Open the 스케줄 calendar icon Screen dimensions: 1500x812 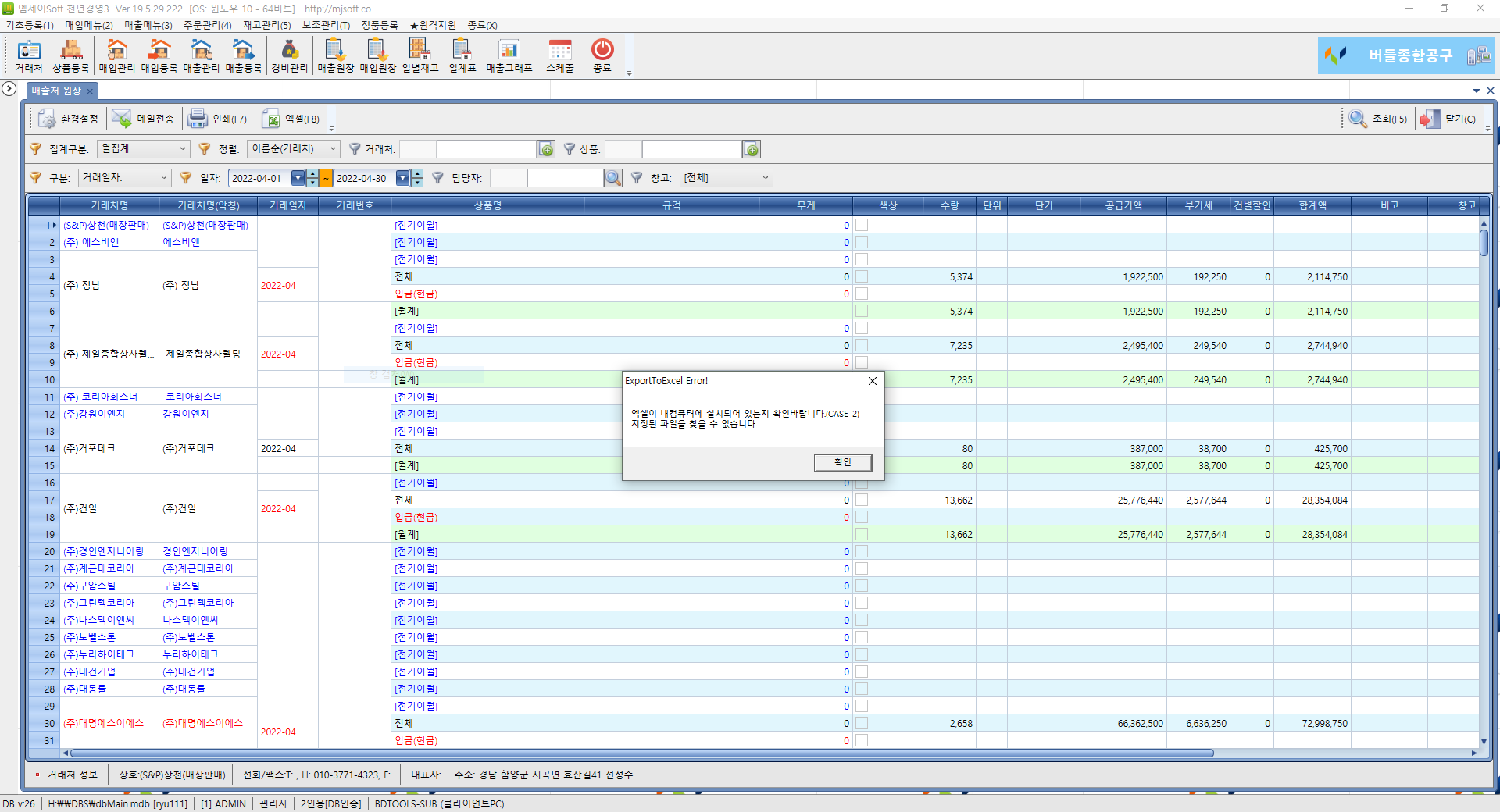point(560,56)
